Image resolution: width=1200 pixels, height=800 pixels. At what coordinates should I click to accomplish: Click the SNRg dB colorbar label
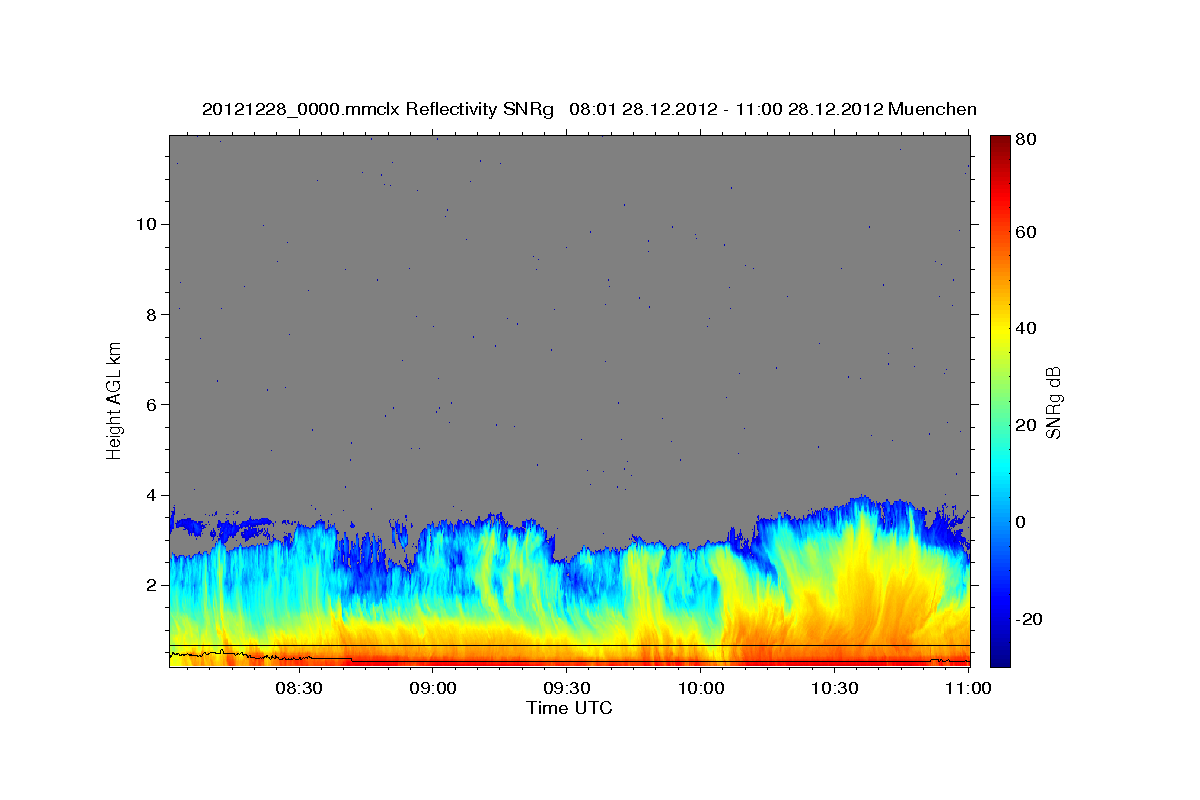pyautogui.click(x=1053, y=402)
